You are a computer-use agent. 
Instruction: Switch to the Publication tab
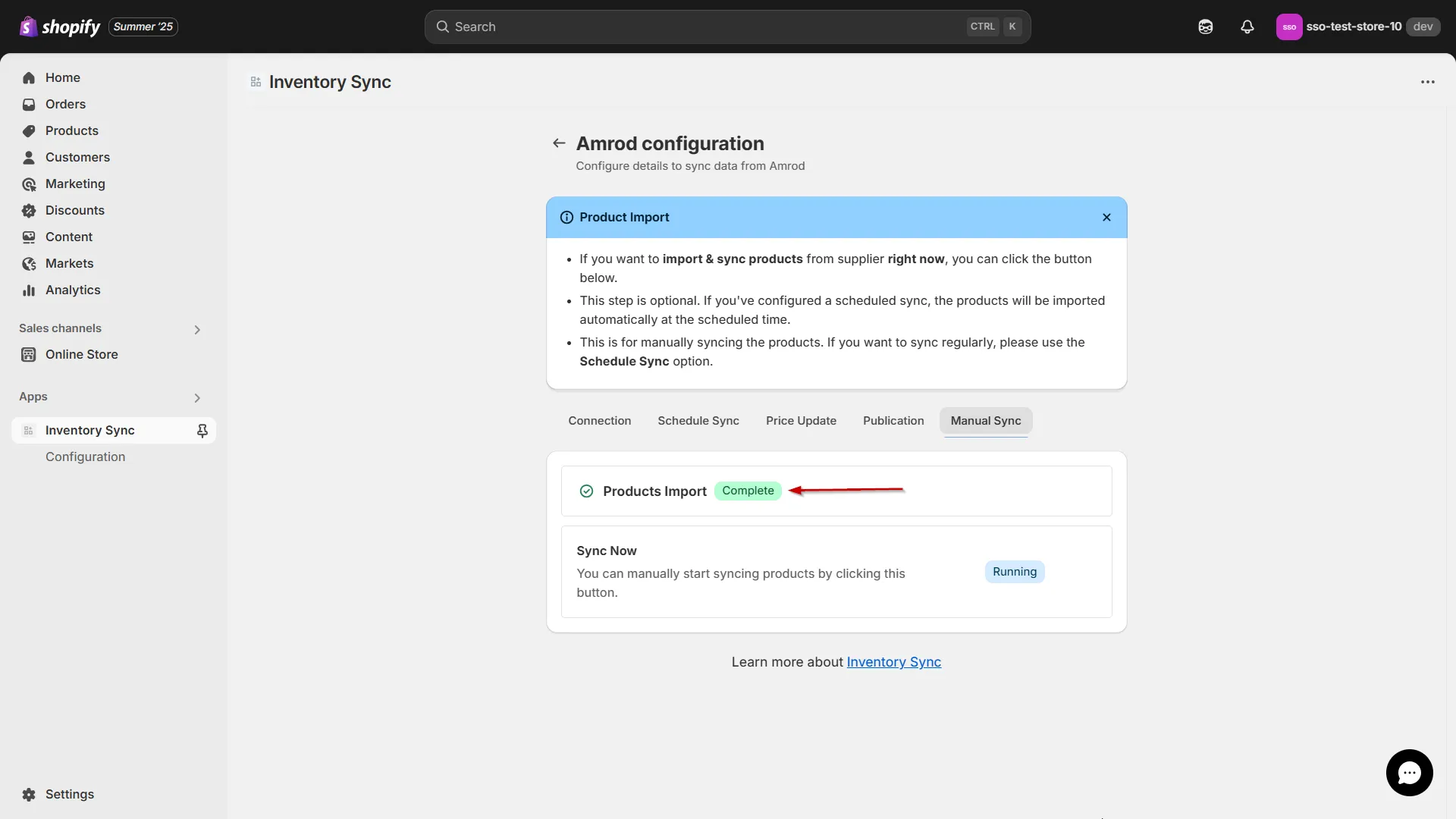click(x=893, y=421)
